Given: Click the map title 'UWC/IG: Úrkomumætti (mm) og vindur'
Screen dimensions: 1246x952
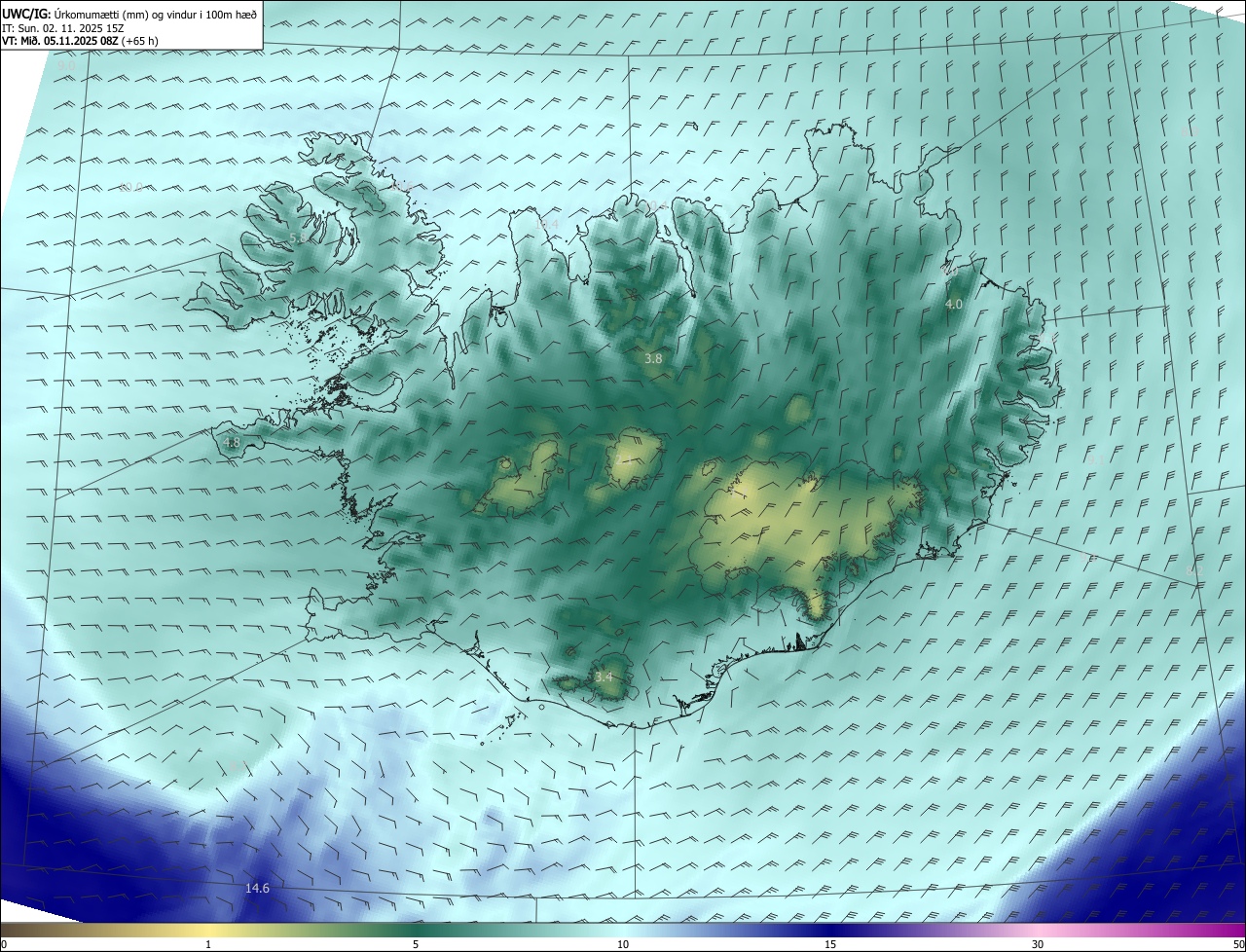Looking at the screenshot, I should [x=129, y=14].
